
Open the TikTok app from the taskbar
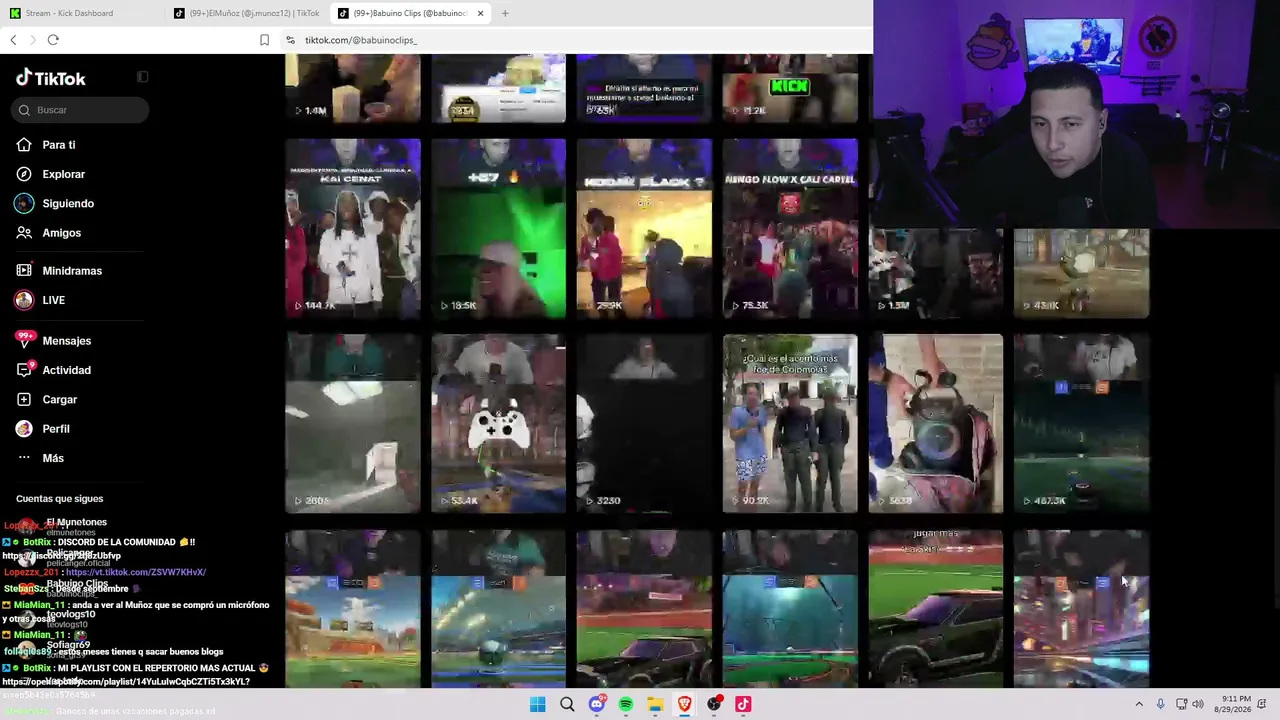(x=743, y=704)
